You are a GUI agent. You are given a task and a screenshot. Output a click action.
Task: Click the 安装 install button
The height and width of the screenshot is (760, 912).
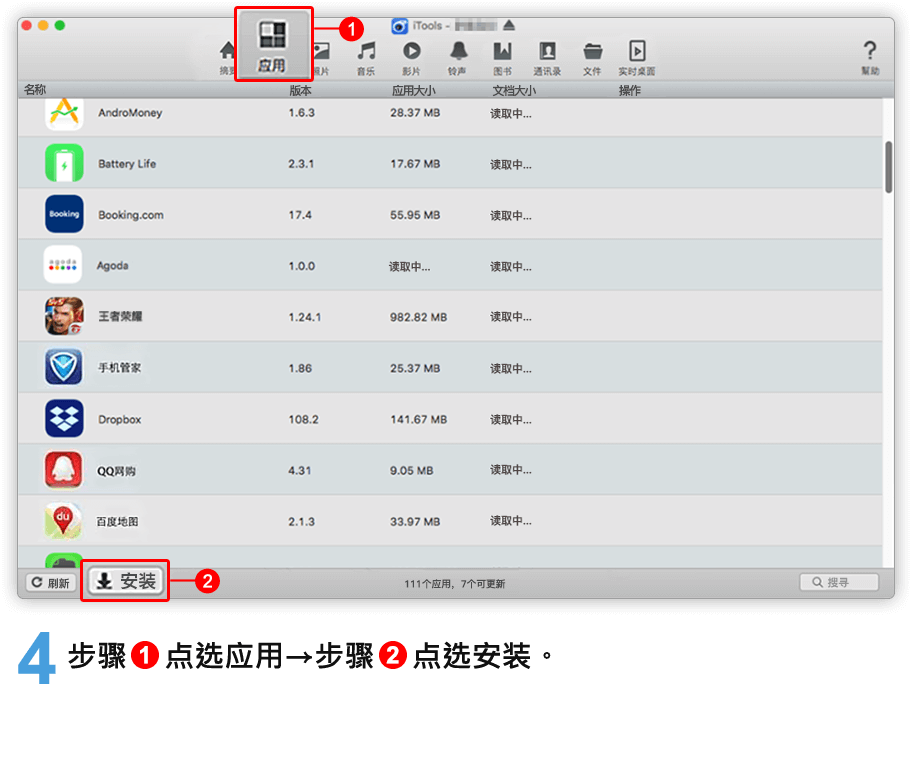click(125, 581)
